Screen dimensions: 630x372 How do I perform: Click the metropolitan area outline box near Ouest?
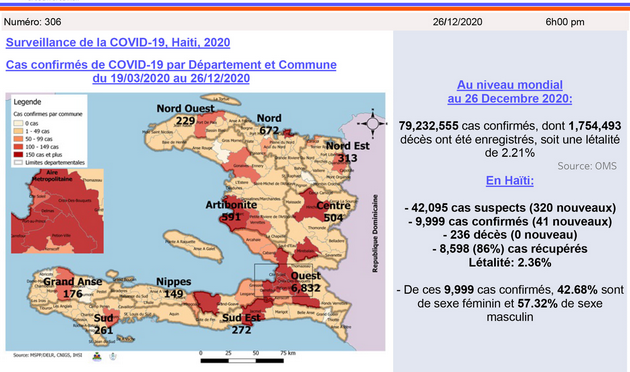[283, 280]
